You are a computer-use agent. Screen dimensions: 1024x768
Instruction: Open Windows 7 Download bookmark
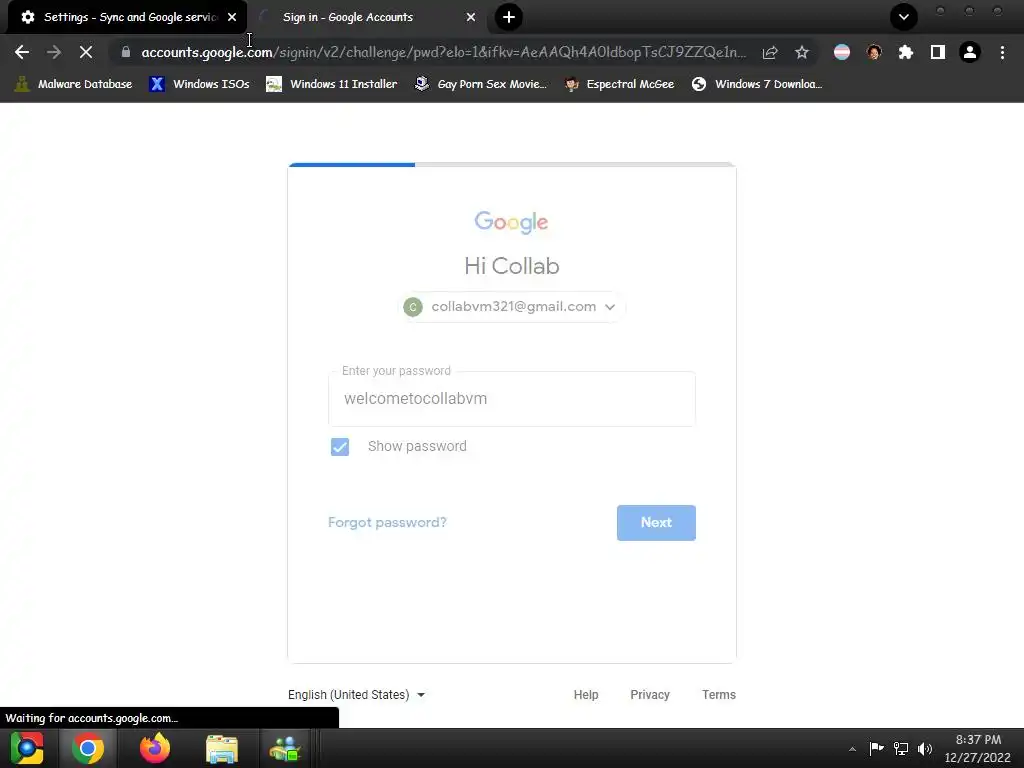tap(758, 84)
